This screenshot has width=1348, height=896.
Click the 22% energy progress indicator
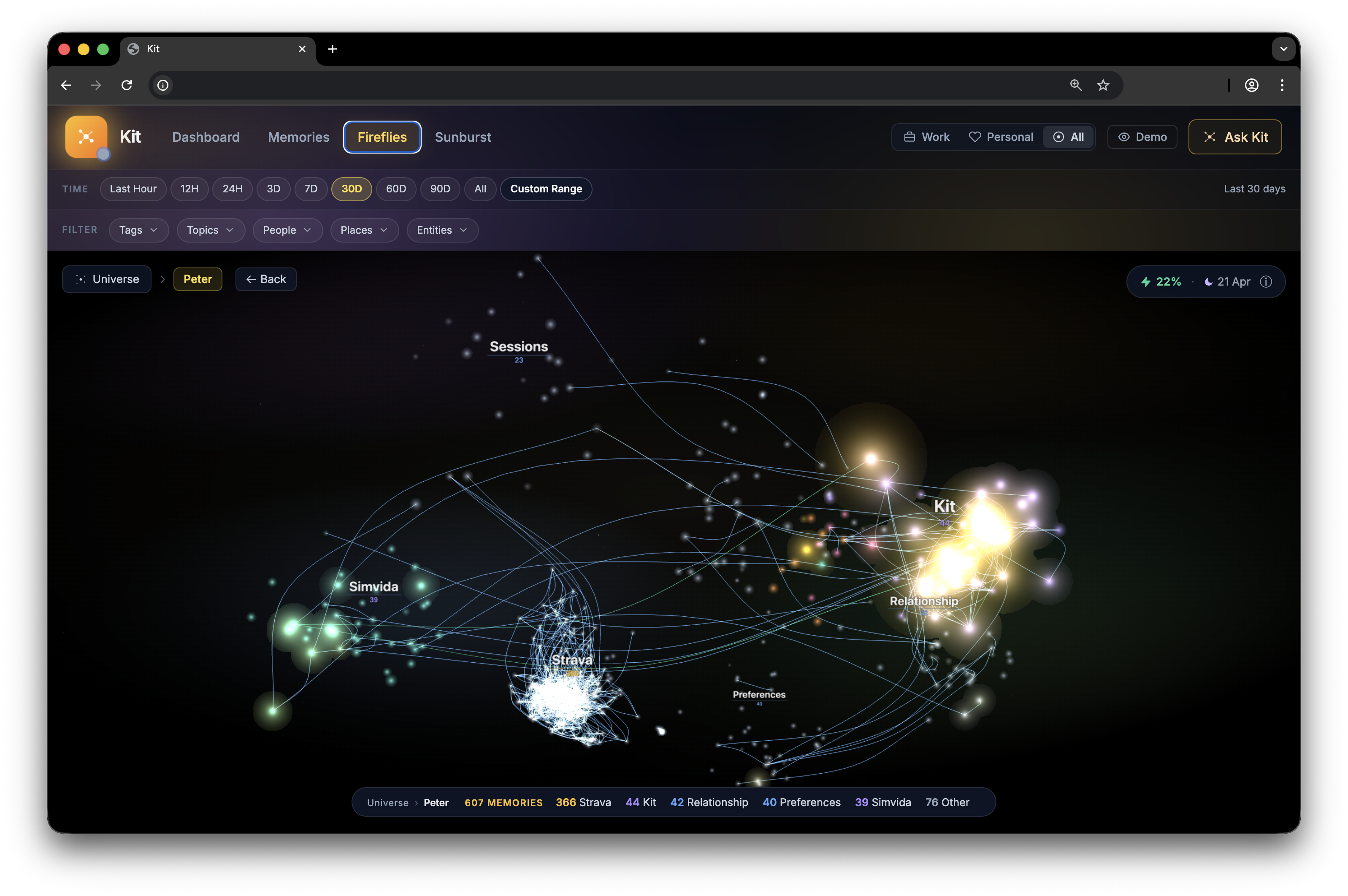[x=1161, y=281]
